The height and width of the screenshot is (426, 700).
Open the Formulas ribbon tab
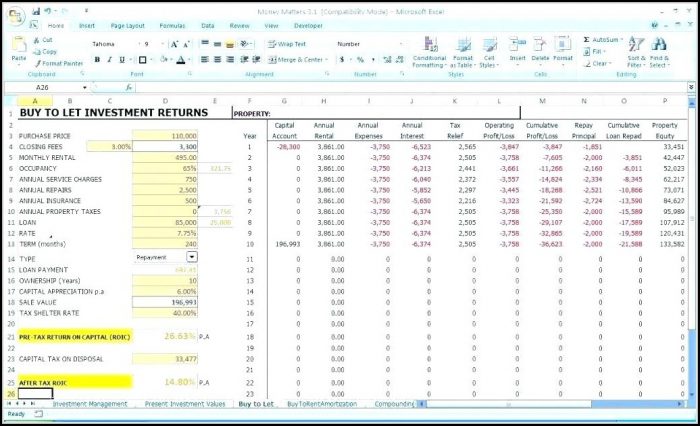(172, 26)
